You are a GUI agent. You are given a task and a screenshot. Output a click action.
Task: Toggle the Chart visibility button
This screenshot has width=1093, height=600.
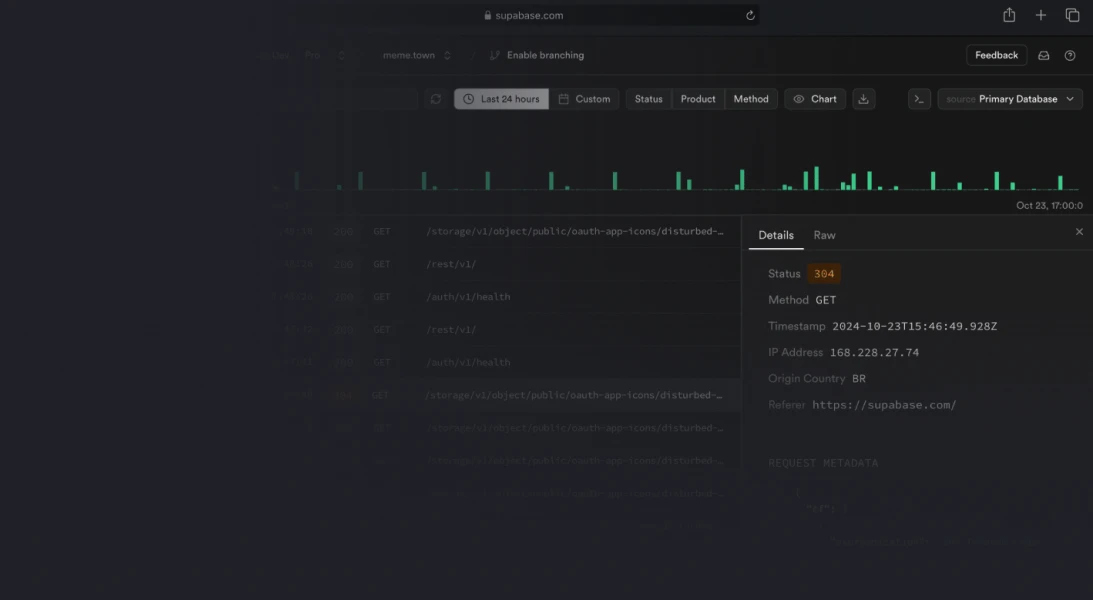(815, 99)
